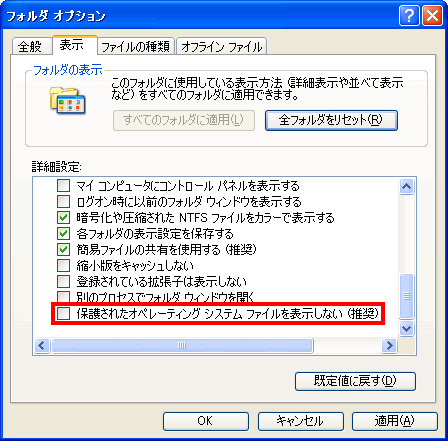Check 登録されている拡張子は表示しない option
The width and height of the screenshot is (448, 441).
pos(63,282)
